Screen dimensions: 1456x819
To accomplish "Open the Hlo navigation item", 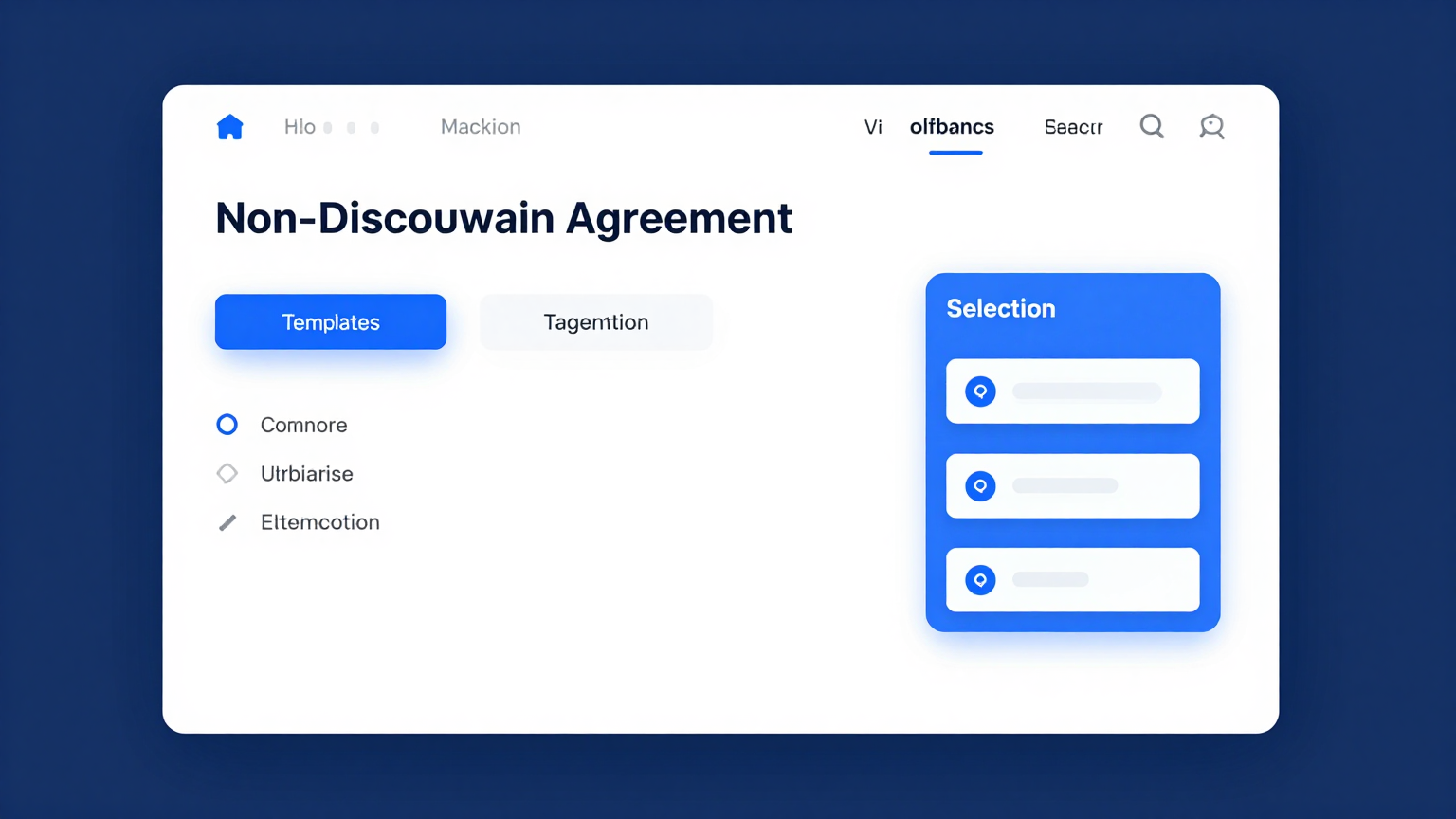I will click(x=300, y=127).
